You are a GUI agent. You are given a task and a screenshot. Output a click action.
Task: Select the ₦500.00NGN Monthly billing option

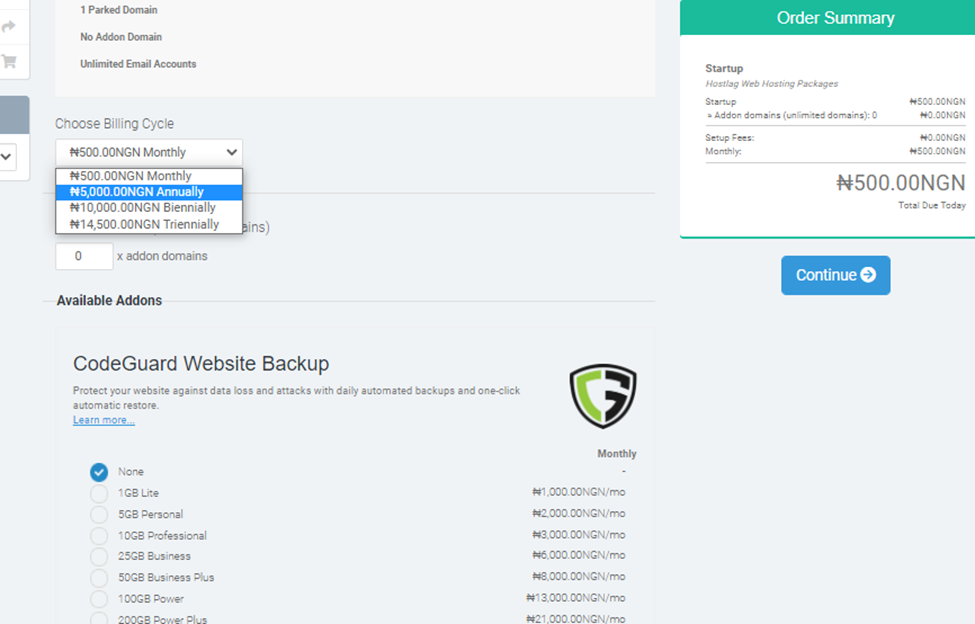pos(131,176)
